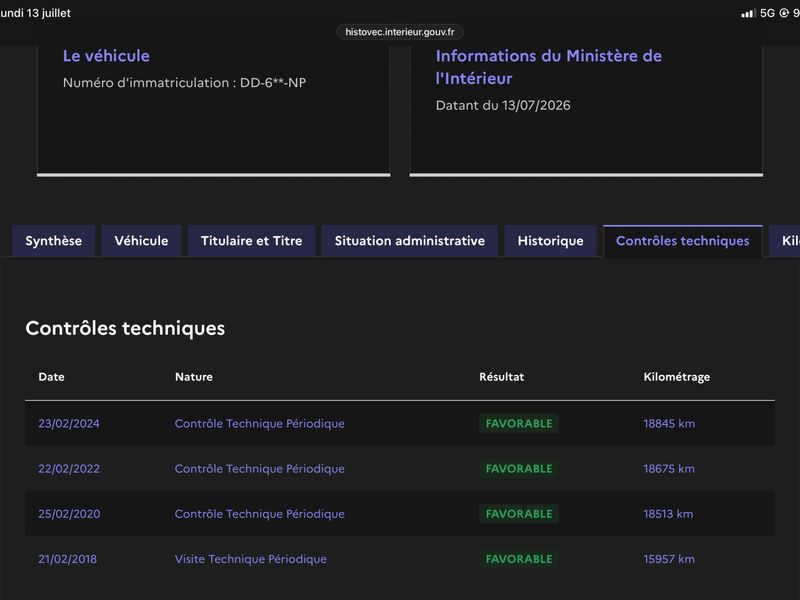This screenshot has height=600, width=800.
Task: Click the Le véhicule card heading
Action: pyautogui.click(x=106, y=56)
